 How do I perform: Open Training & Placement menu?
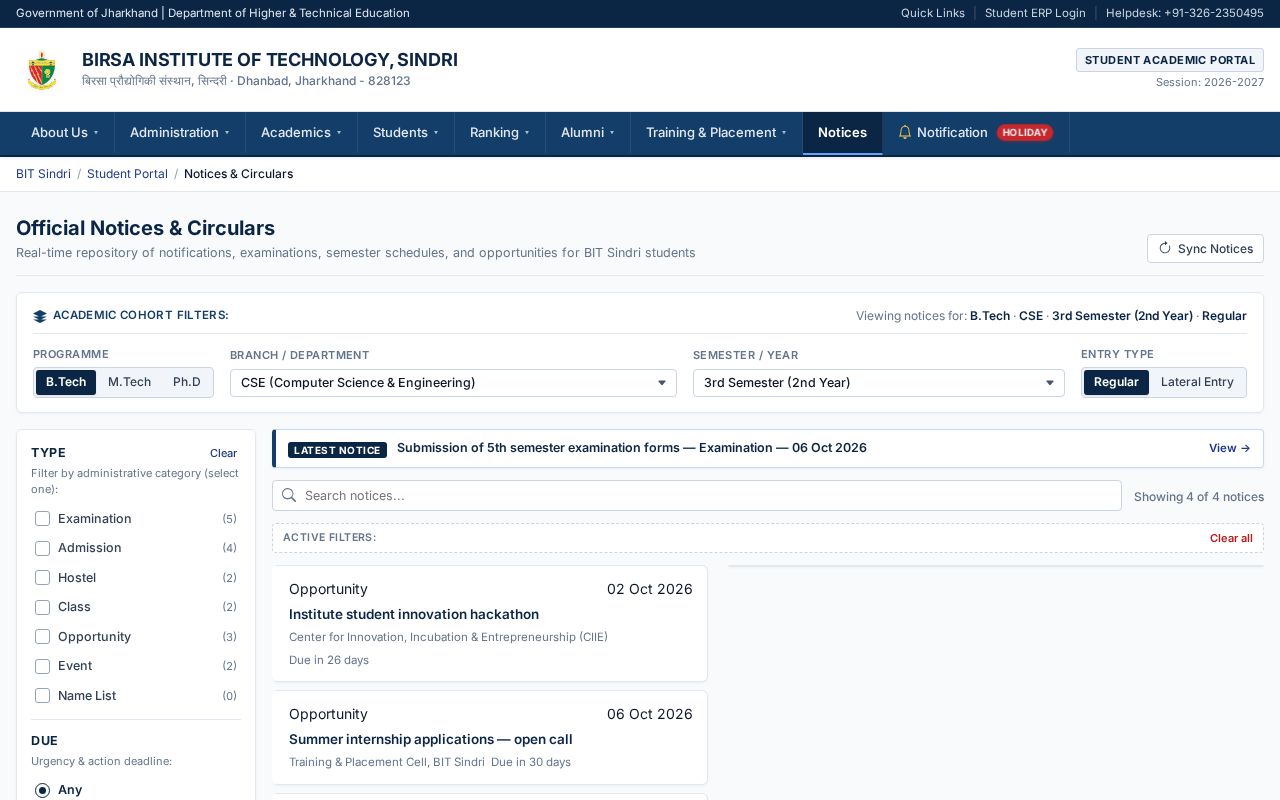pos(716,132)
